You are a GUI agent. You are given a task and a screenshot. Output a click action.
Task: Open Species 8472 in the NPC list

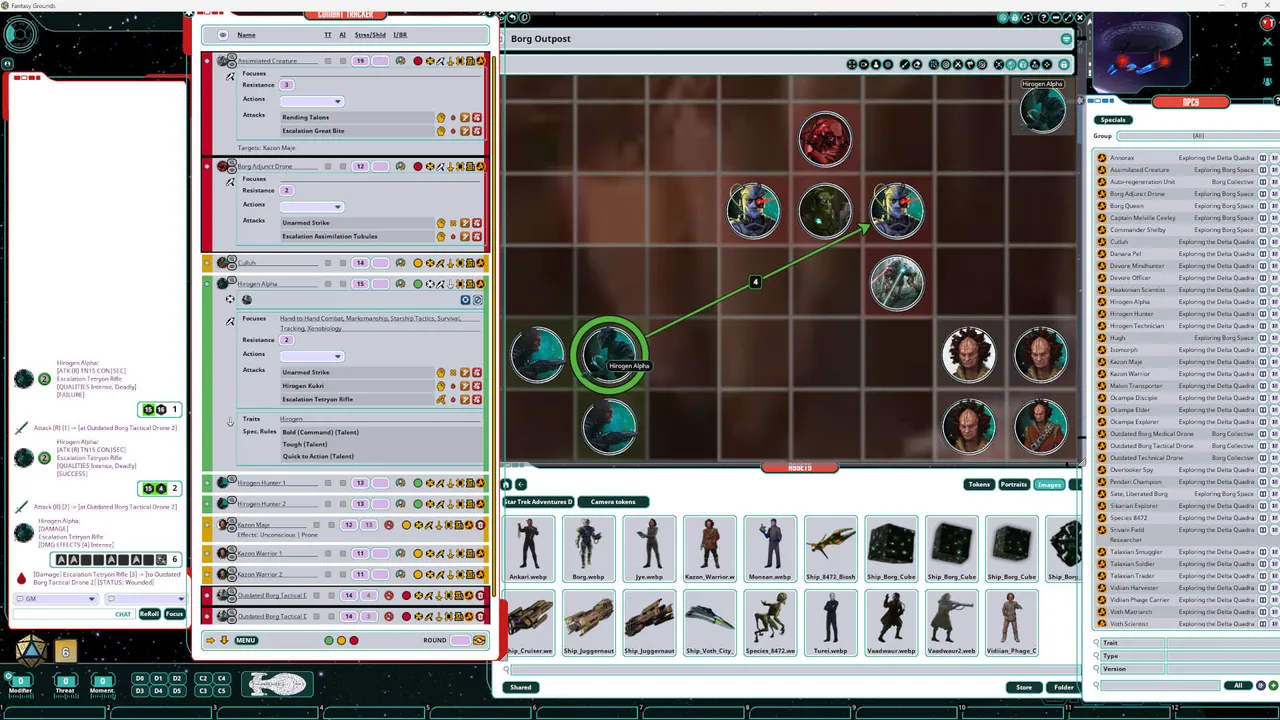[1129, 518]
